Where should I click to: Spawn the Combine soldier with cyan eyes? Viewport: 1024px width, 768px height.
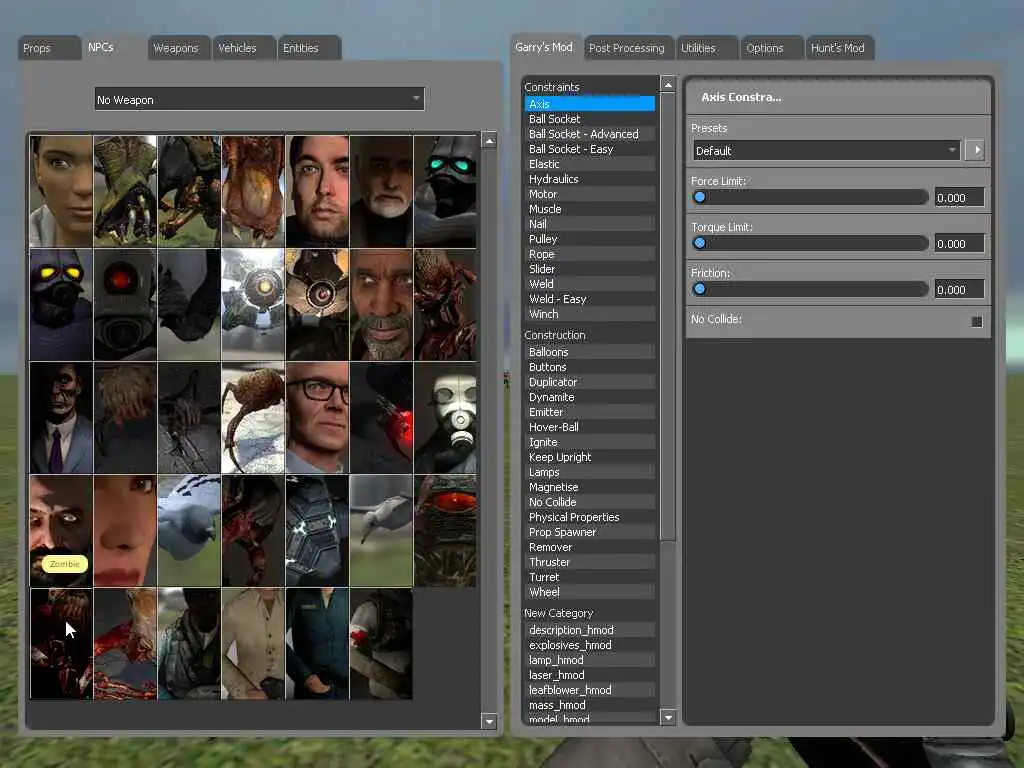click(x=445, y=191)
